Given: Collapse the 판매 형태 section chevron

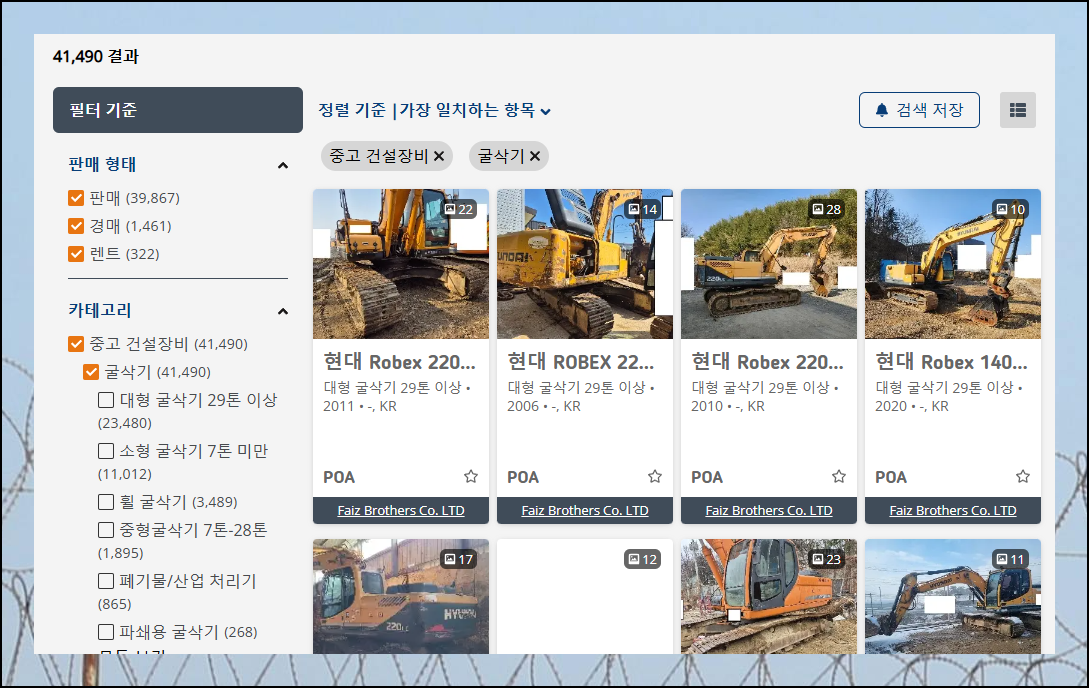Looking at the screenshot, I should (283, 165).
